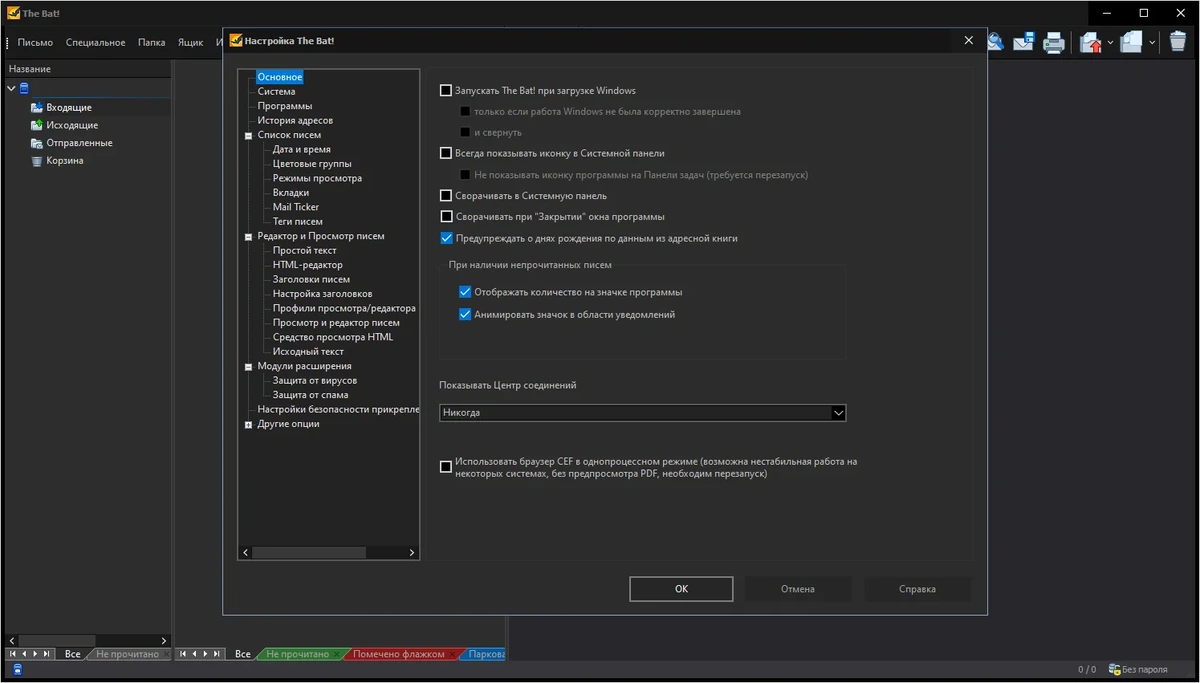This screenshot has height=683, width=1200.
Task: Check minimize on program window close option
Action: (x=446, y=217)
